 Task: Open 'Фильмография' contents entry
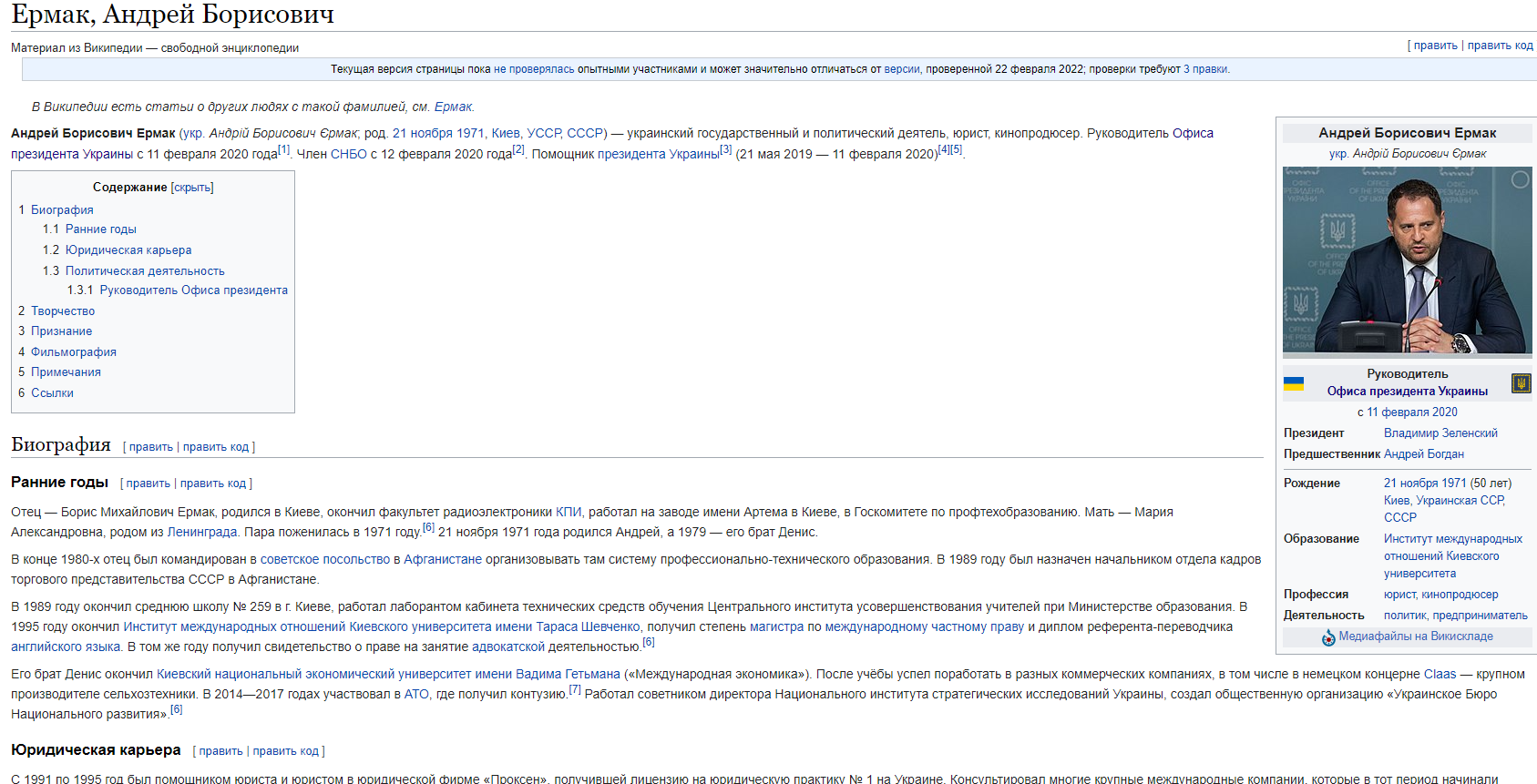coord(74,352)
